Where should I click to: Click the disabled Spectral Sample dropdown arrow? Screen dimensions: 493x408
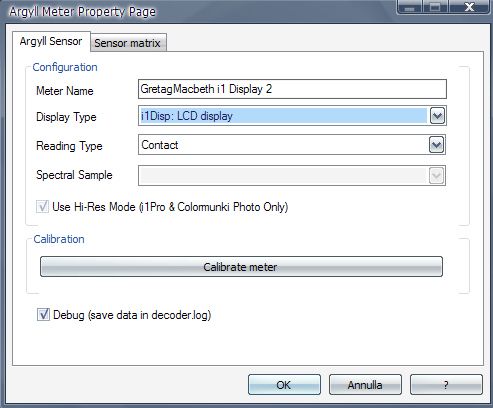(436, 175)
